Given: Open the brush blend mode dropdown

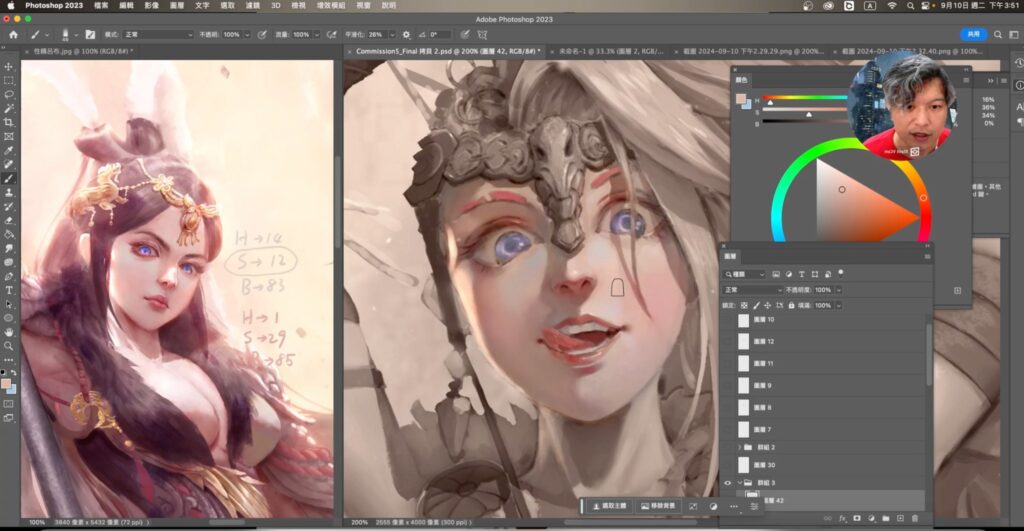Looking at the screenshot, I should click(157, 34).
